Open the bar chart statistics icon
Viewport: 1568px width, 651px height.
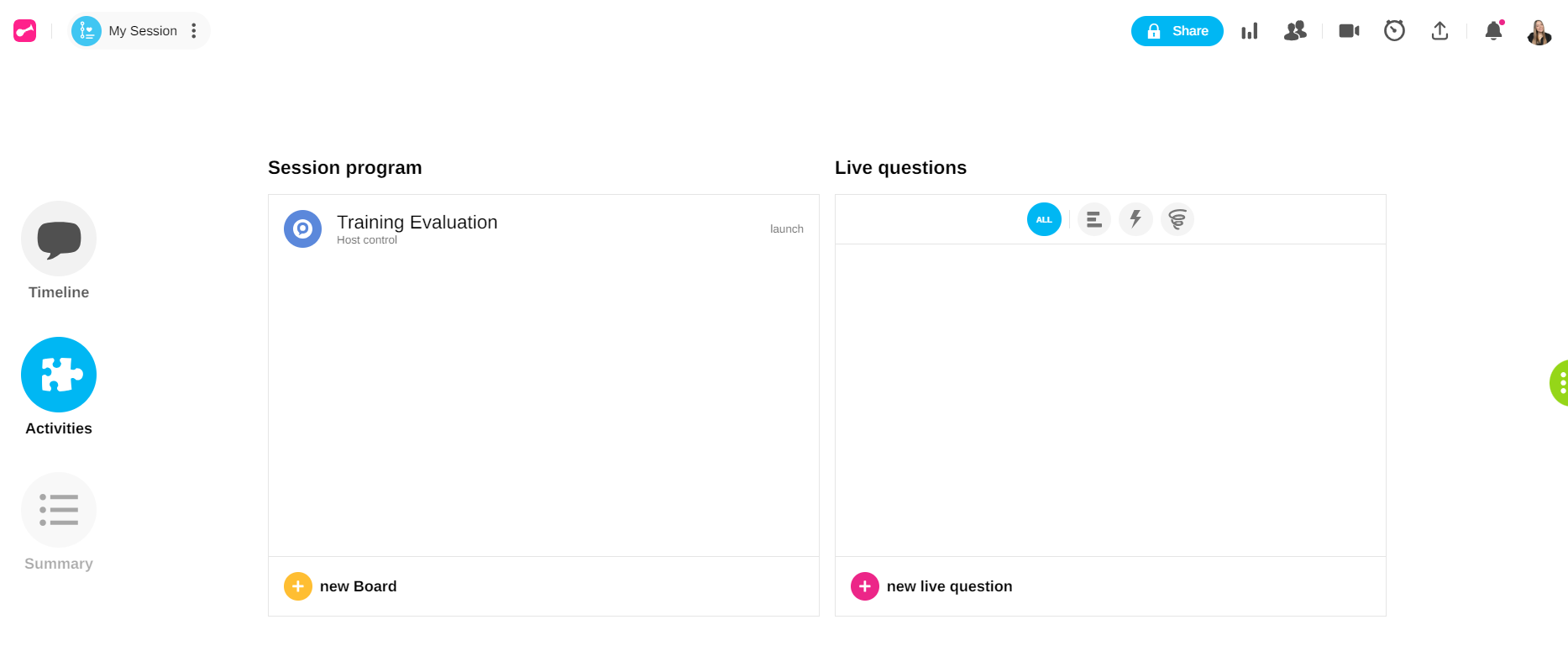click(1250, 31)
